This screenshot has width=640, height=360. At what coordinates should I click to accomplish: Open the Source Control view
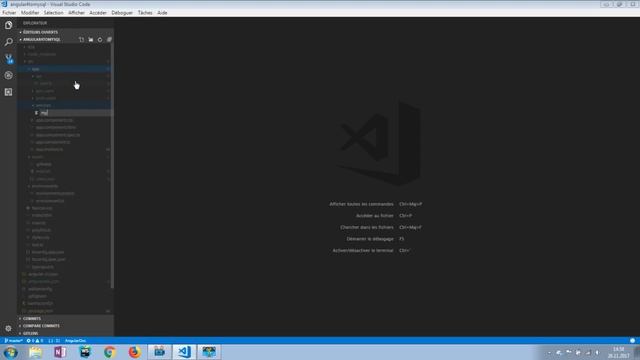coord(8,59)
